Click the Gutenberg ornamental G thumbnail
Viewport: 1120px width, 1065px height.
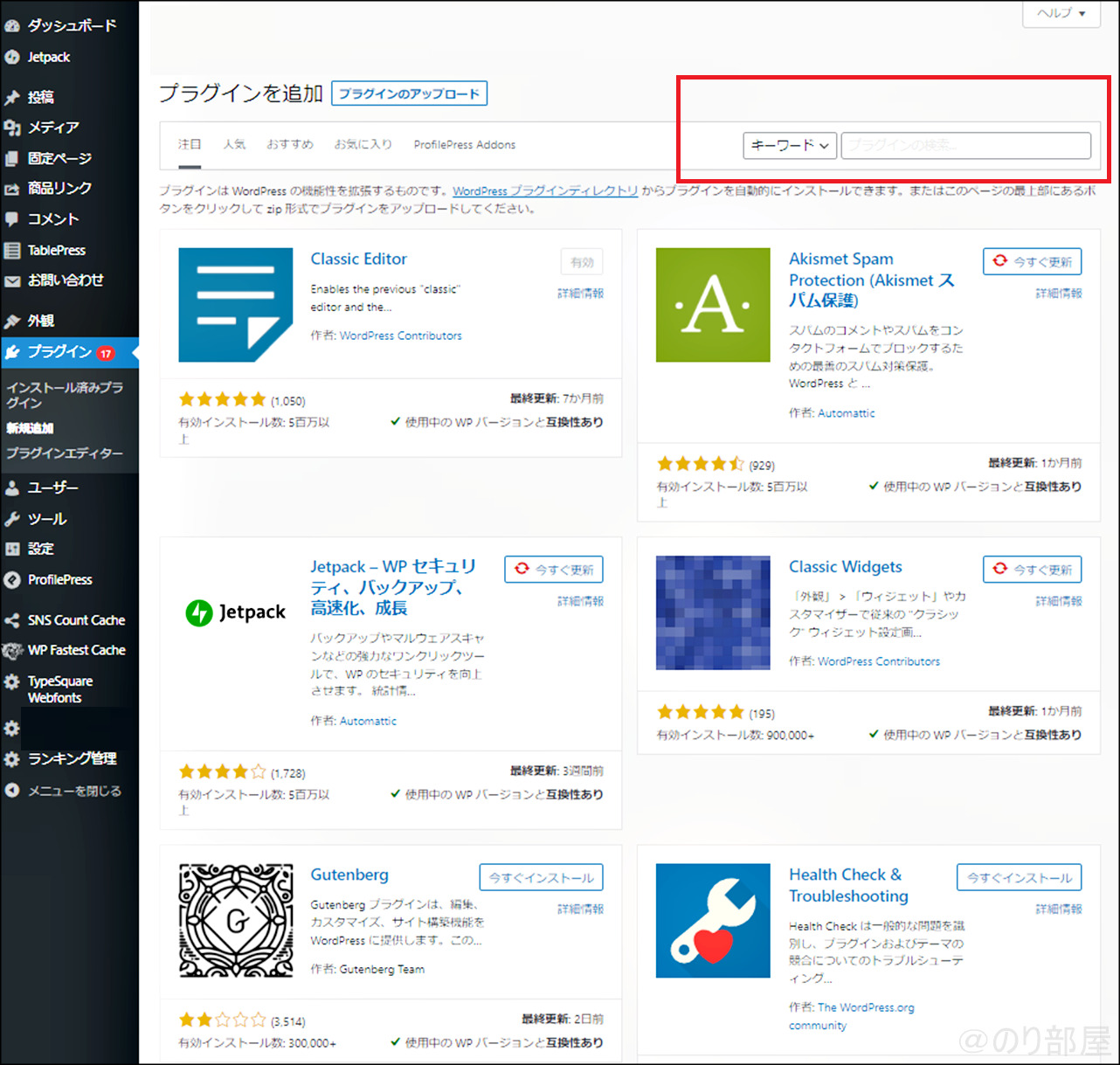pos(236,921)
